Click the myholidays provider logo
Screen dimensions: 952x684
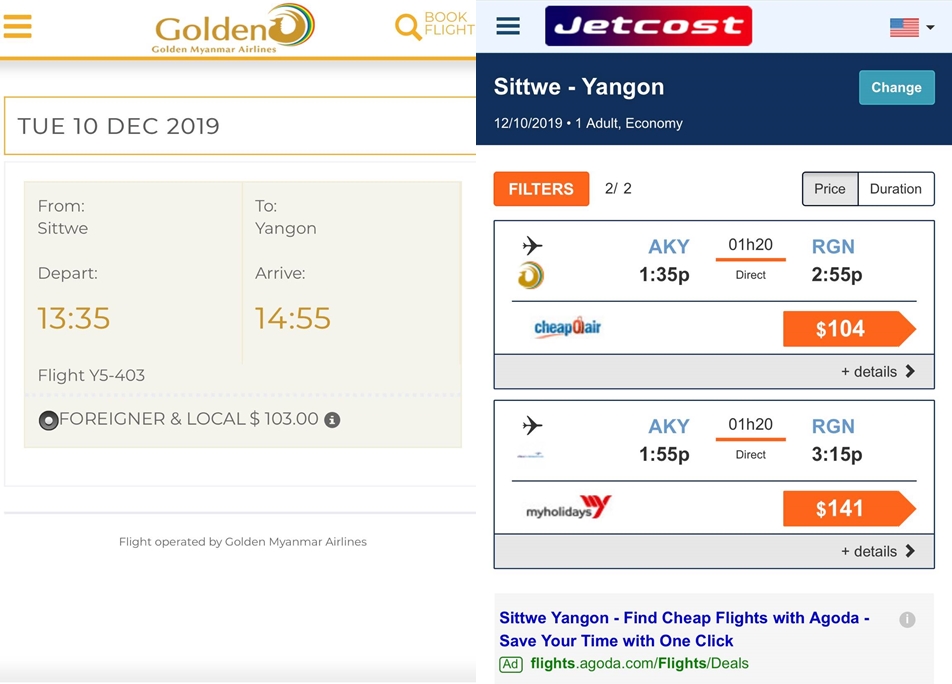click(x=568, y=507)
